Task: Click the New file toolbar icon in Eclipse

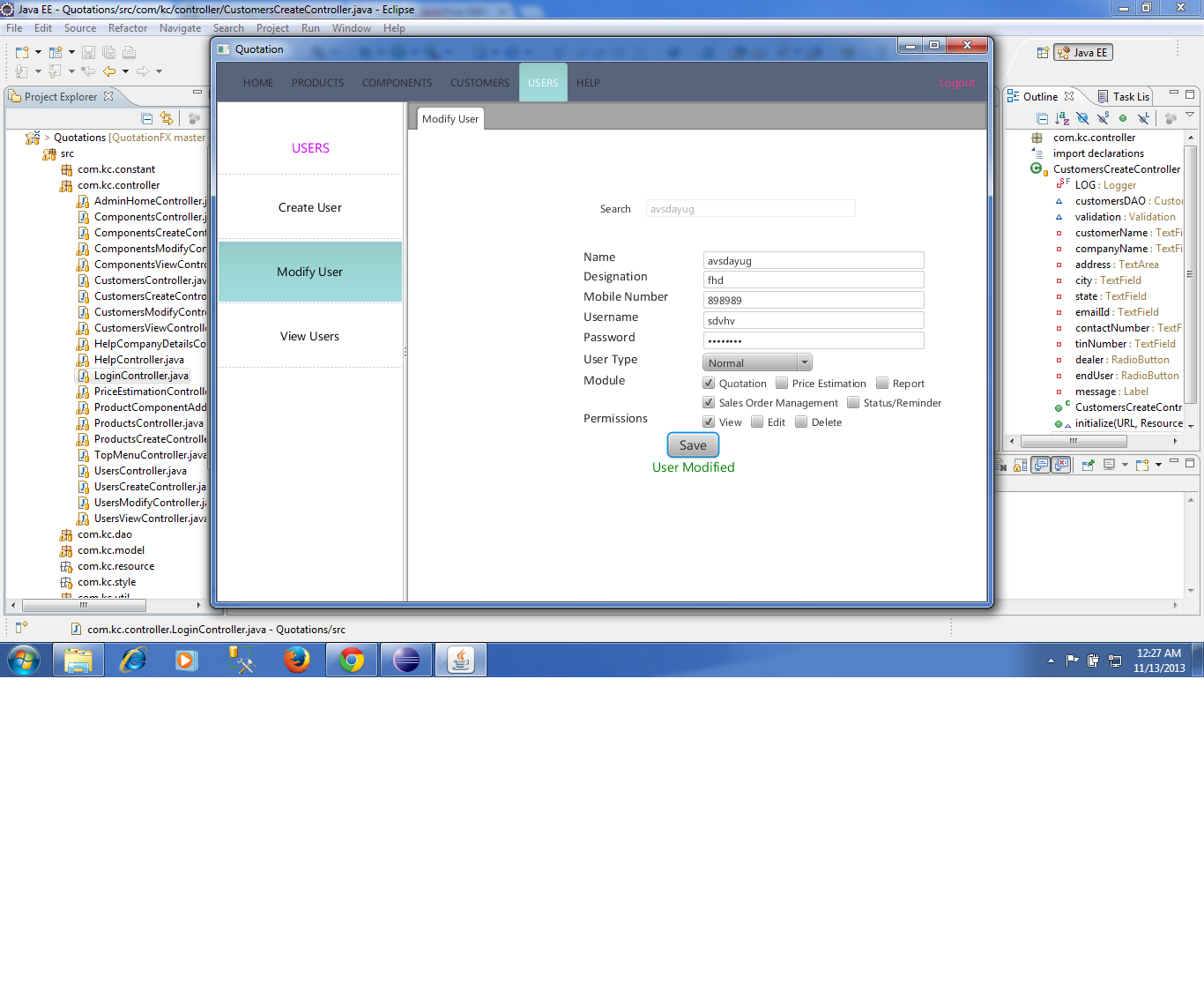Action: (22, 52)
